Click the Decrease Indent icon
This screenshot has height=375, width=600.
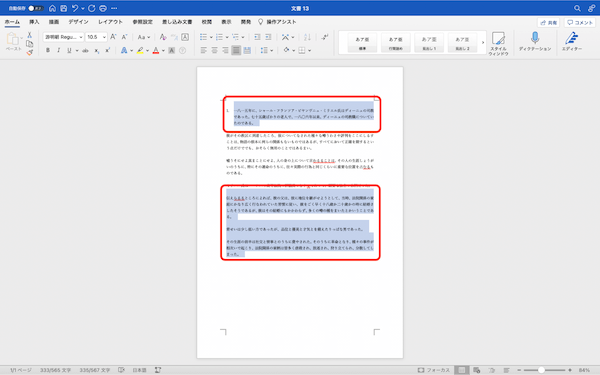(x=257, y=37)
